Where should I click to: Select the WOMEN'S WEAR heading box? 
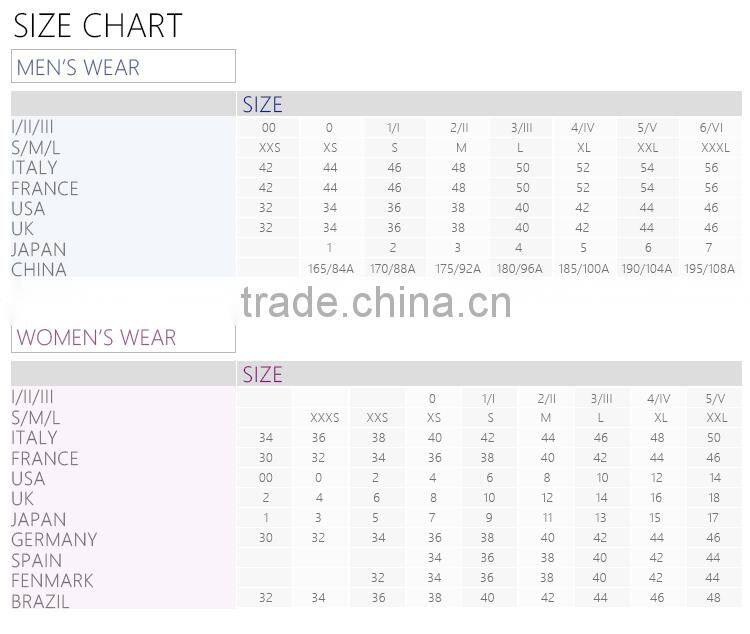click(123, 337)
